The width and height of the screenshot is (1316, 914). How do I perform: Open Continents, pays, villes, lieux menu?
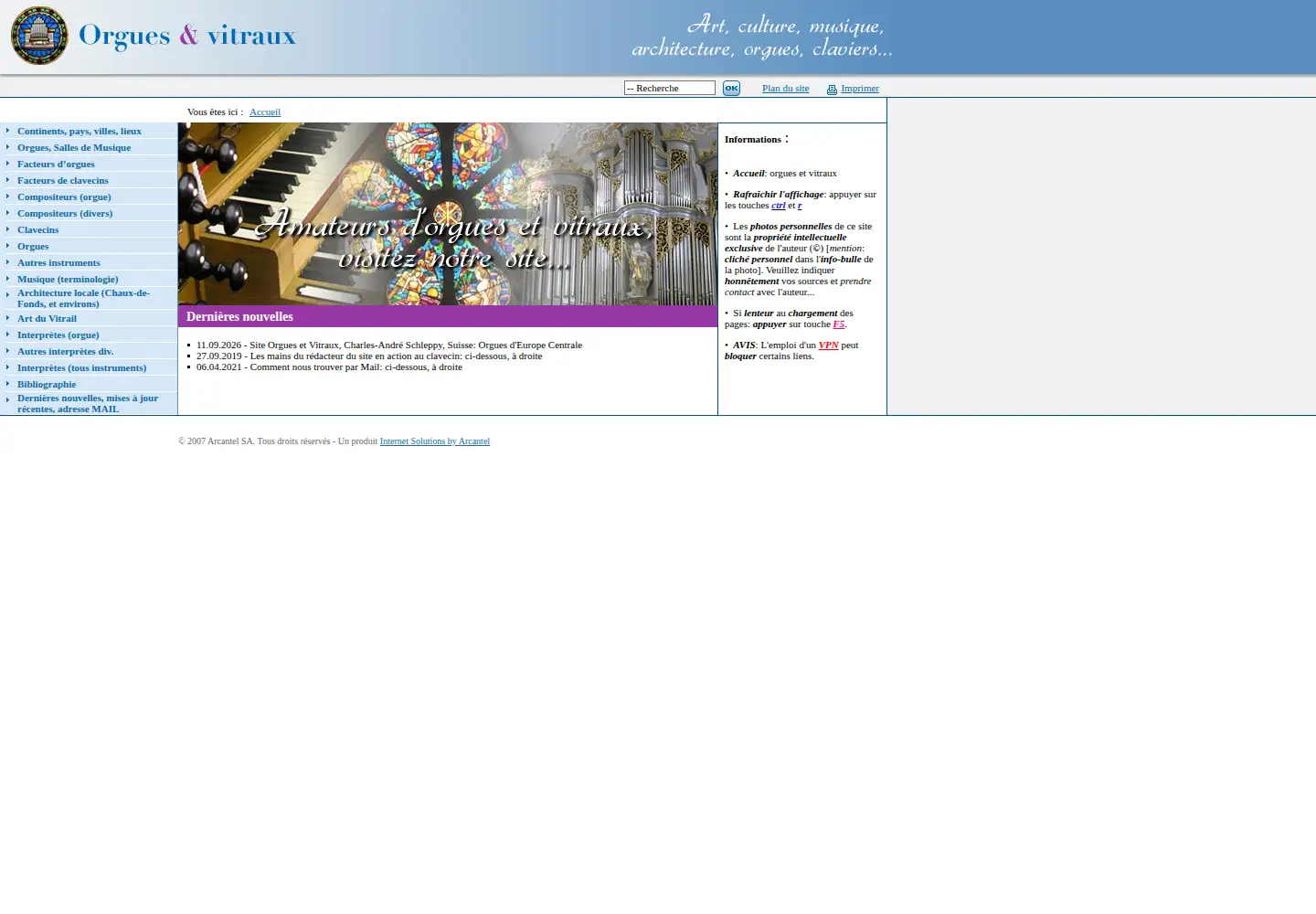tap(80, 132)
